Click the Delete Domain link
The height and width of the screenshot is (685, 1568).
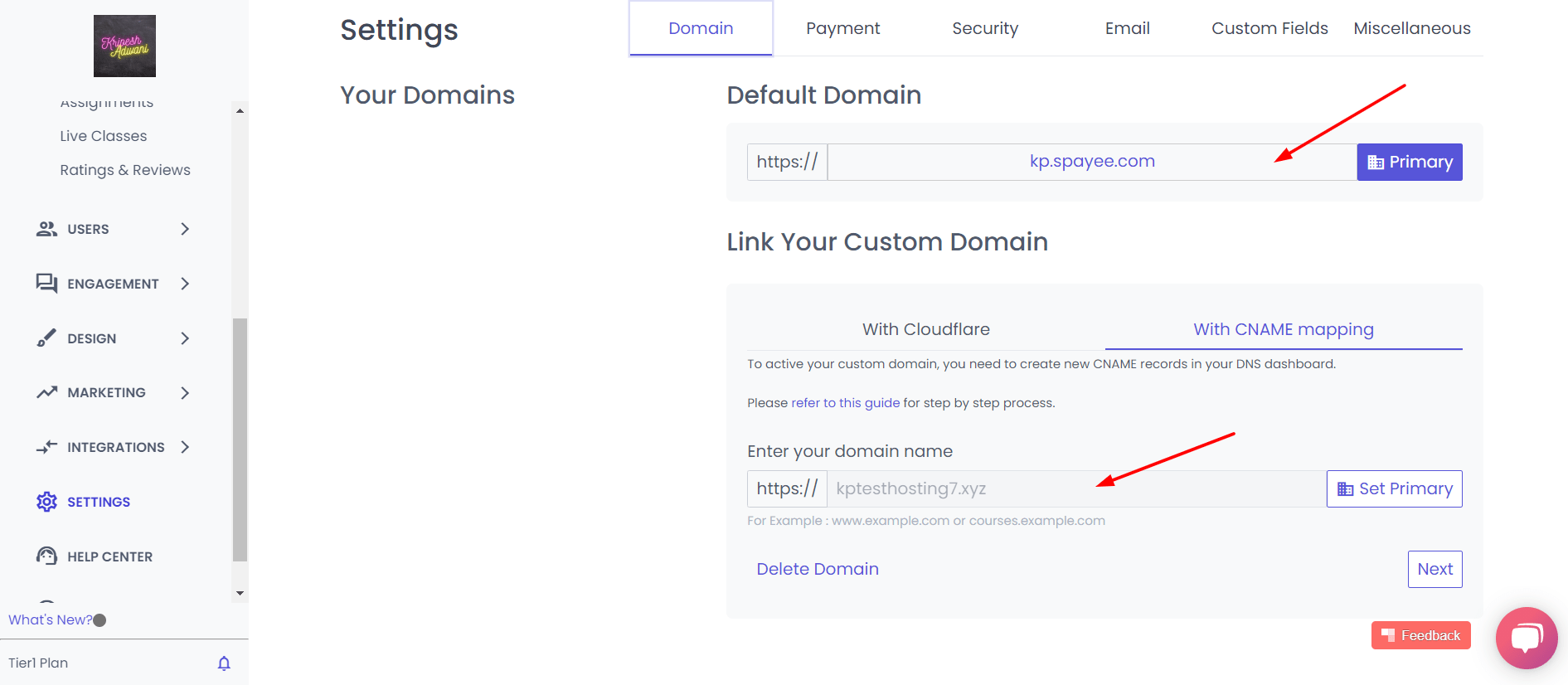(817, 569)
